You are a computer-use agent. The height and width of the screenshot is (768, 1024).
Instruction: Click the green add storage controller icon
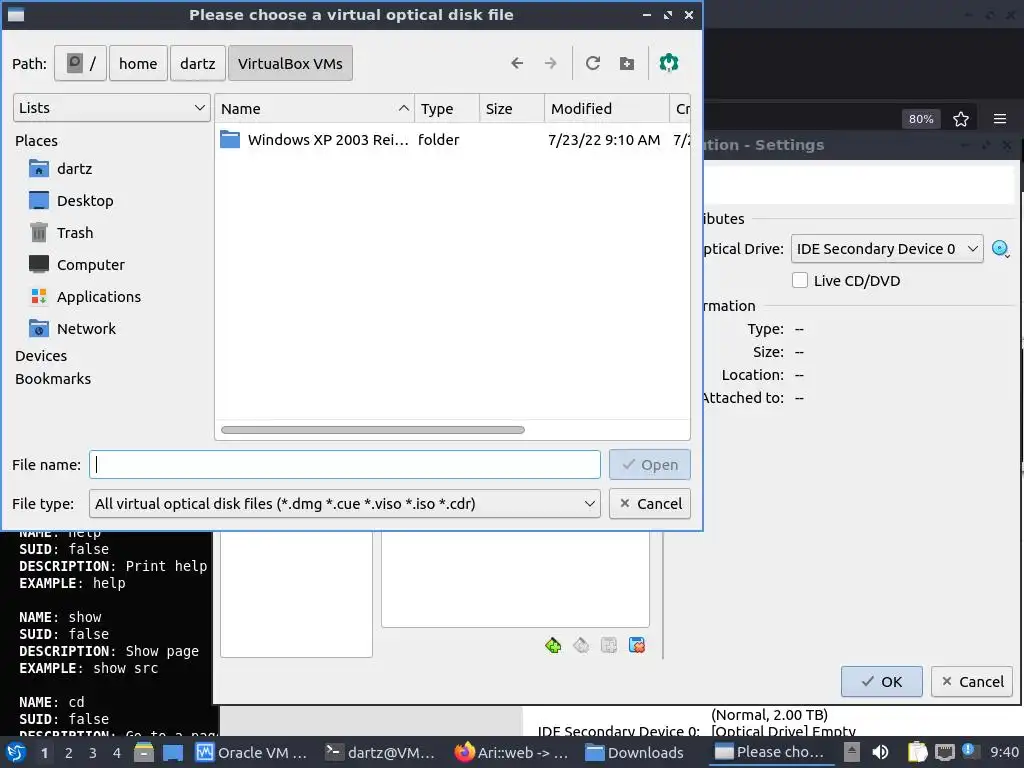click(553, 645)
